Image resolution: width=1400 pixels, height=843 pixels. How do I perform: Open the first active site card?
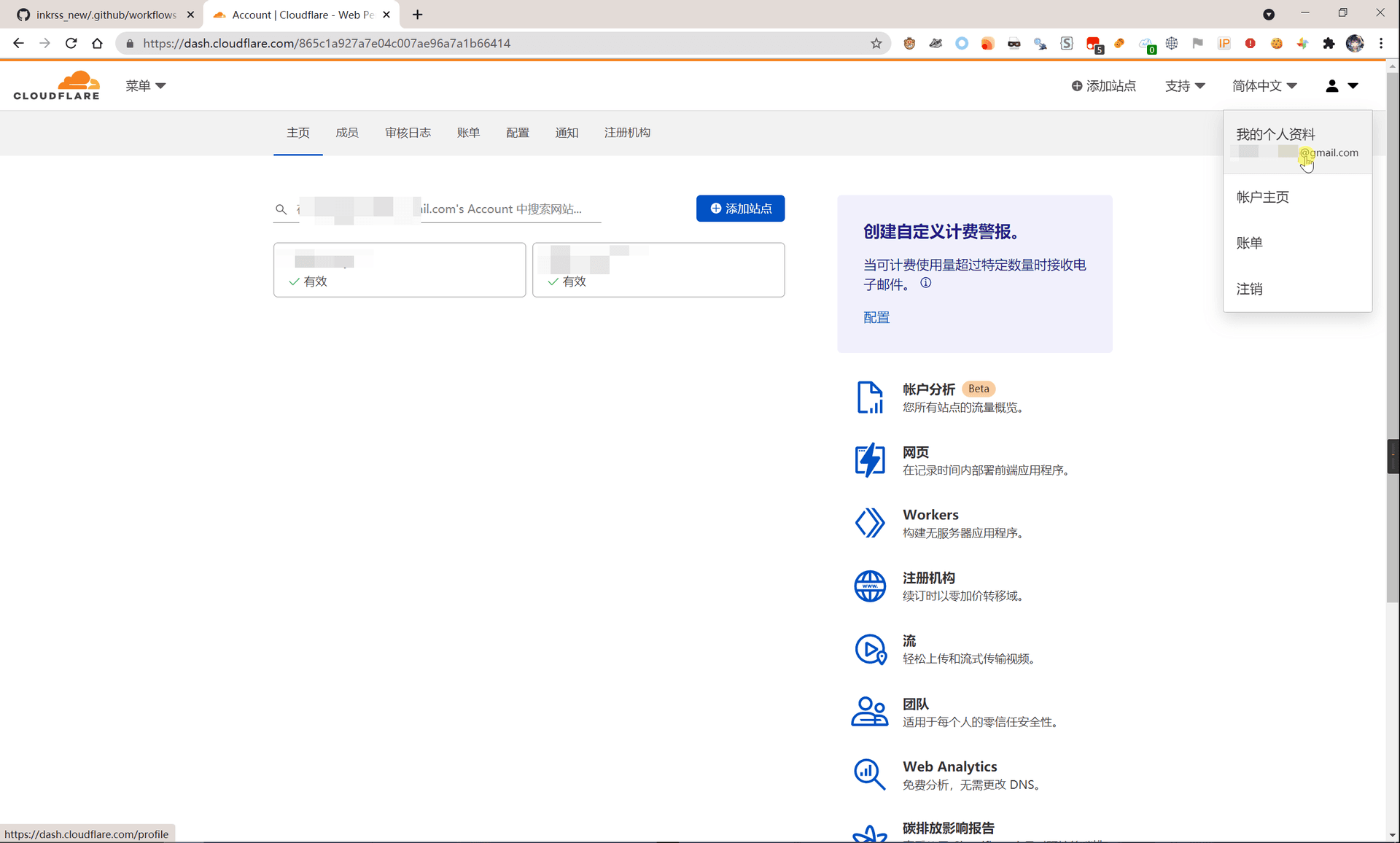pos(400,270)
